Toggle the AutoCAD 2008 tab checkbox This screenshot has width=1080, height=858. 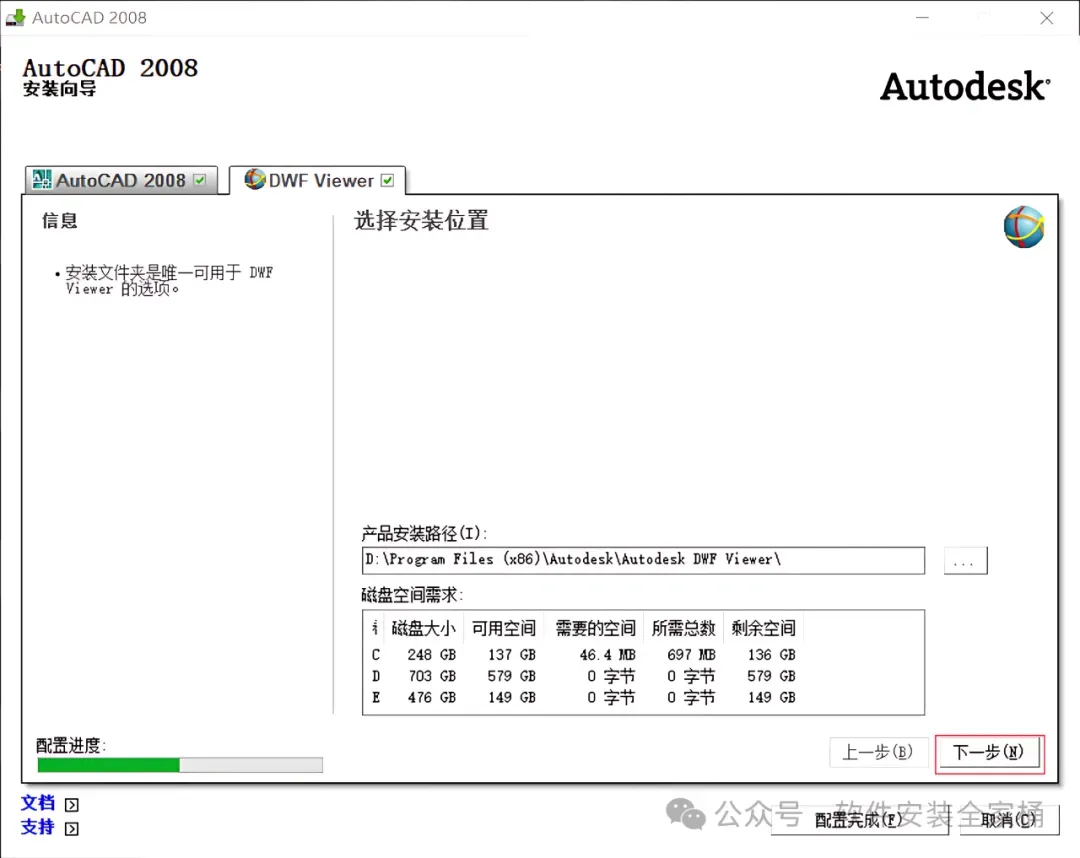pyautogui.click(x=200, y=180)
